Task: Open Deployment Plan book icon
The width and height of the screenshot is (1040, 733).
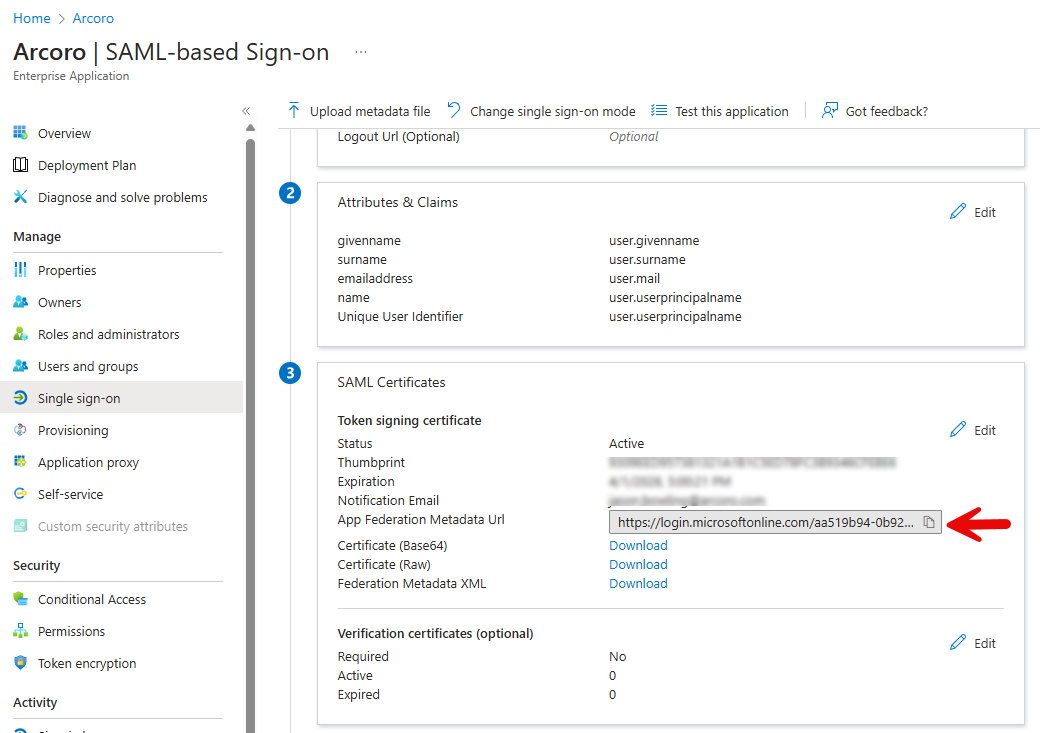Action: coord(21,165)
